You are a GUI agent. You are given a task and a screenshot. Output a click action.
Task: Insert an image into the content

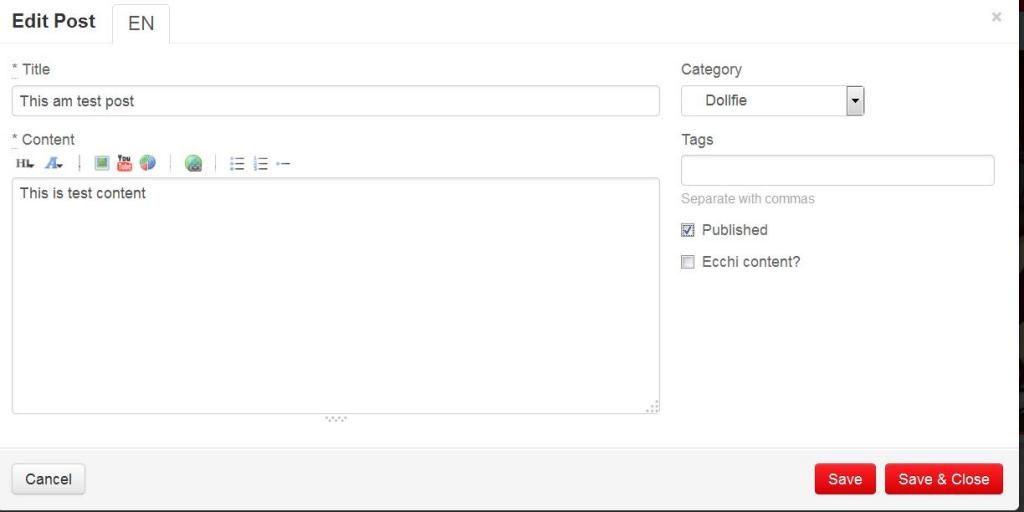(101, 163)
